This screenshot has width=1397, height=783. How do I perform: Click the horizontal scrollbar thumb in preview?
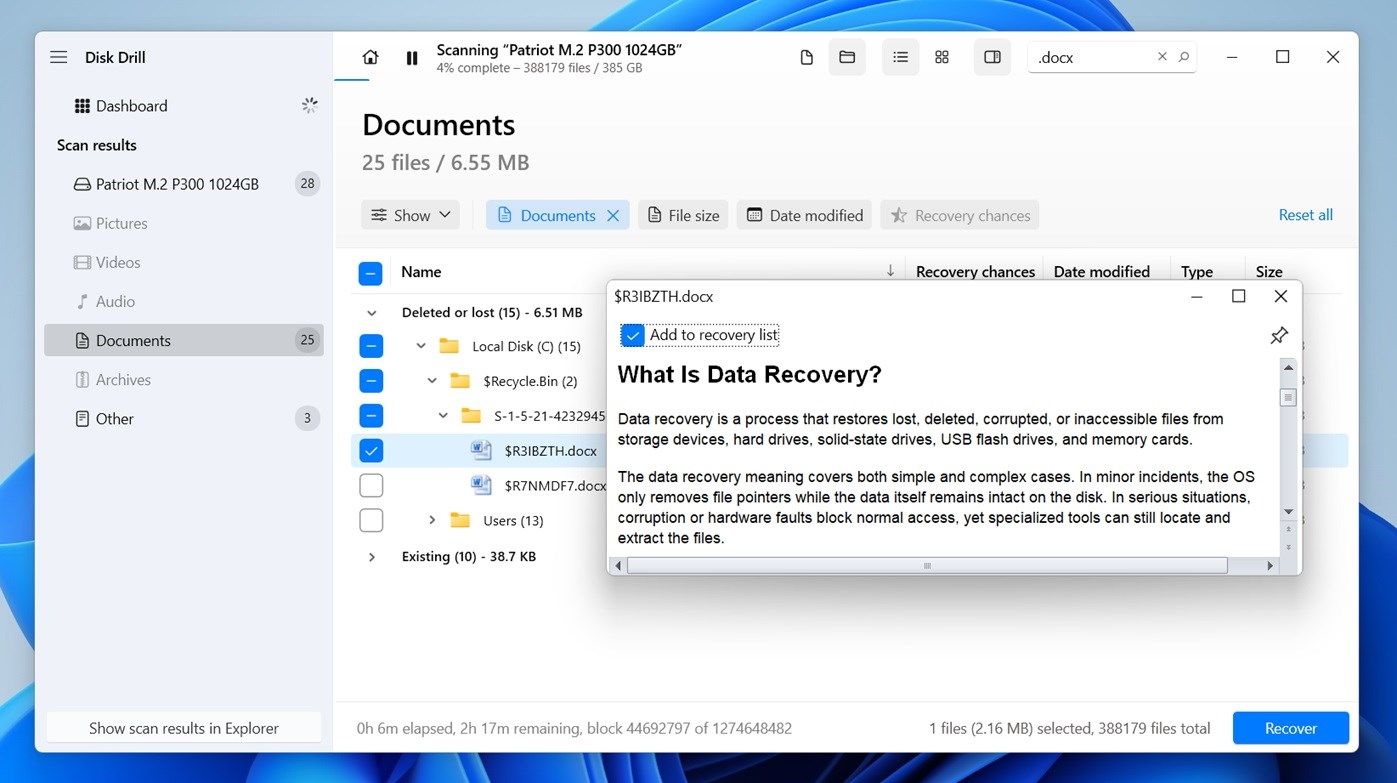(x=927, y=566)
